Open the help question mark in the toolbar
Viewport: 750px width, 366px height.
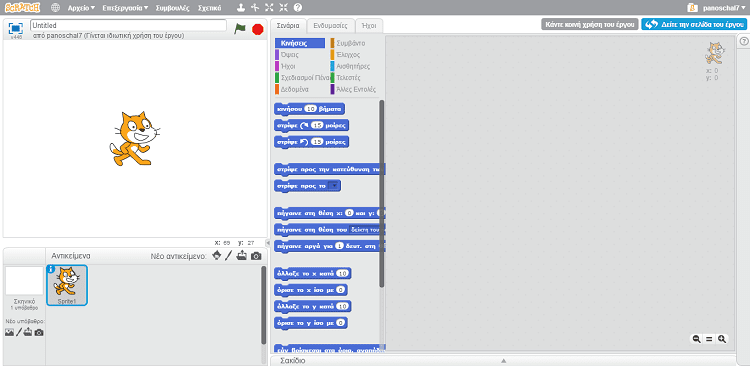point(298,8)
